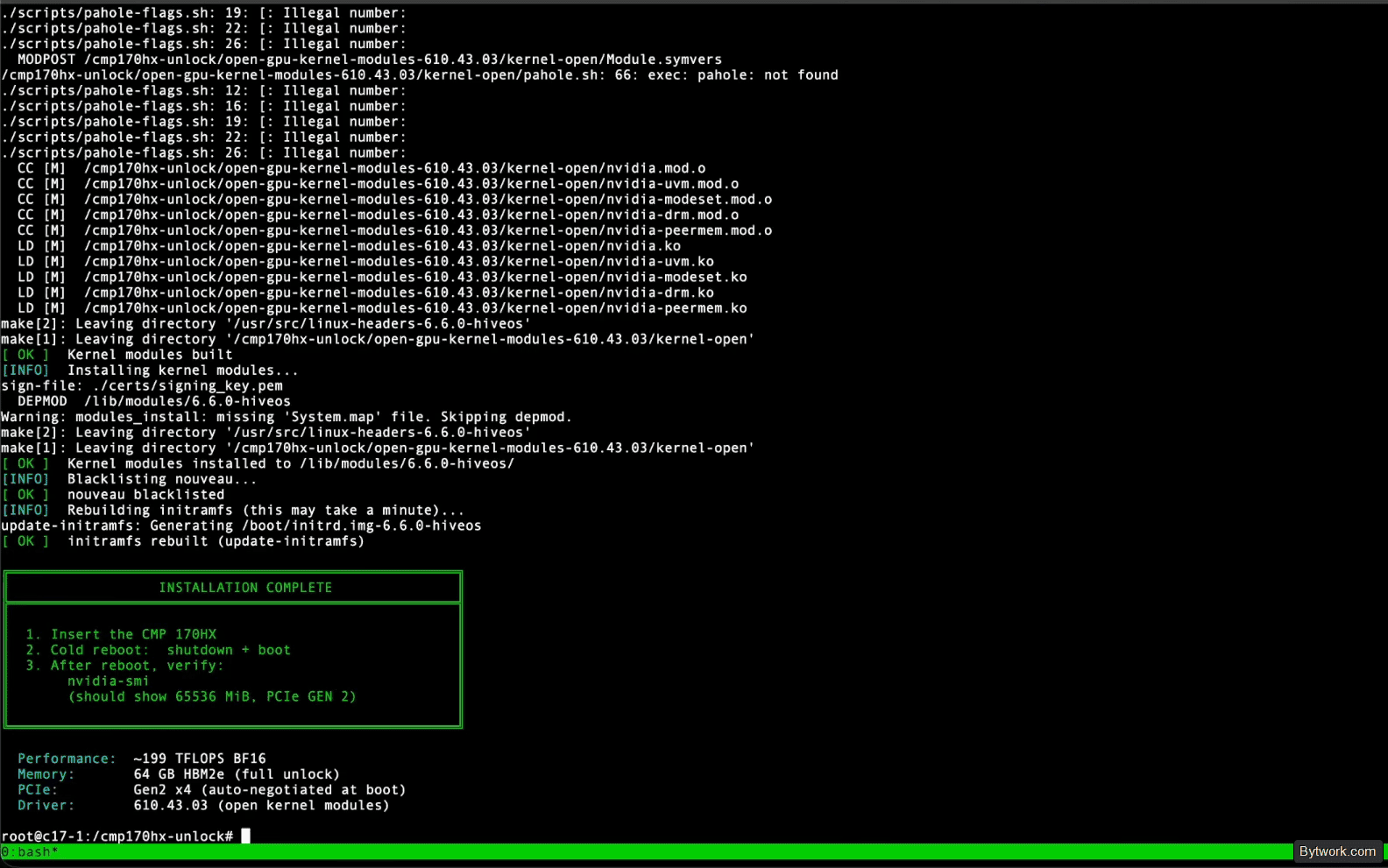Click the LD [M] nvidia.ko line
1388x868 pixels.
(x=349, y=246)
